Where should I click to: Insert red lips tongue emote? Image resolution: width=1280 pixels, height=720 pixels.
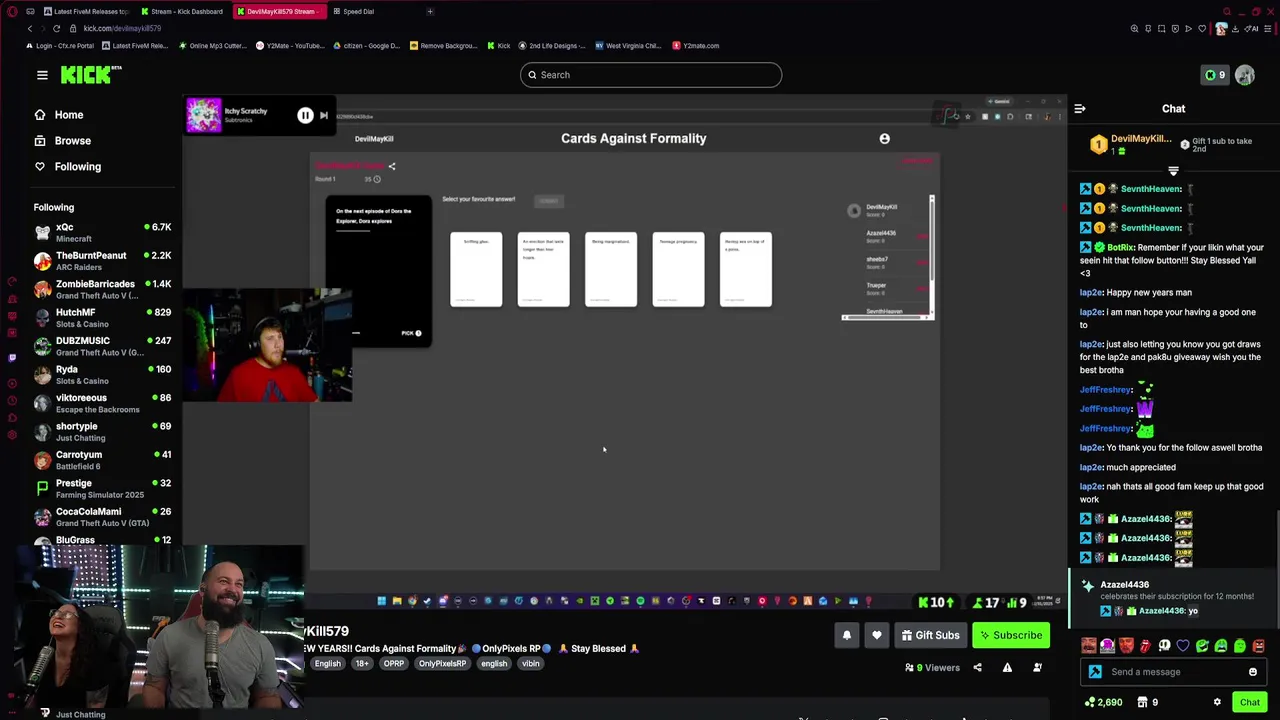1145,646
